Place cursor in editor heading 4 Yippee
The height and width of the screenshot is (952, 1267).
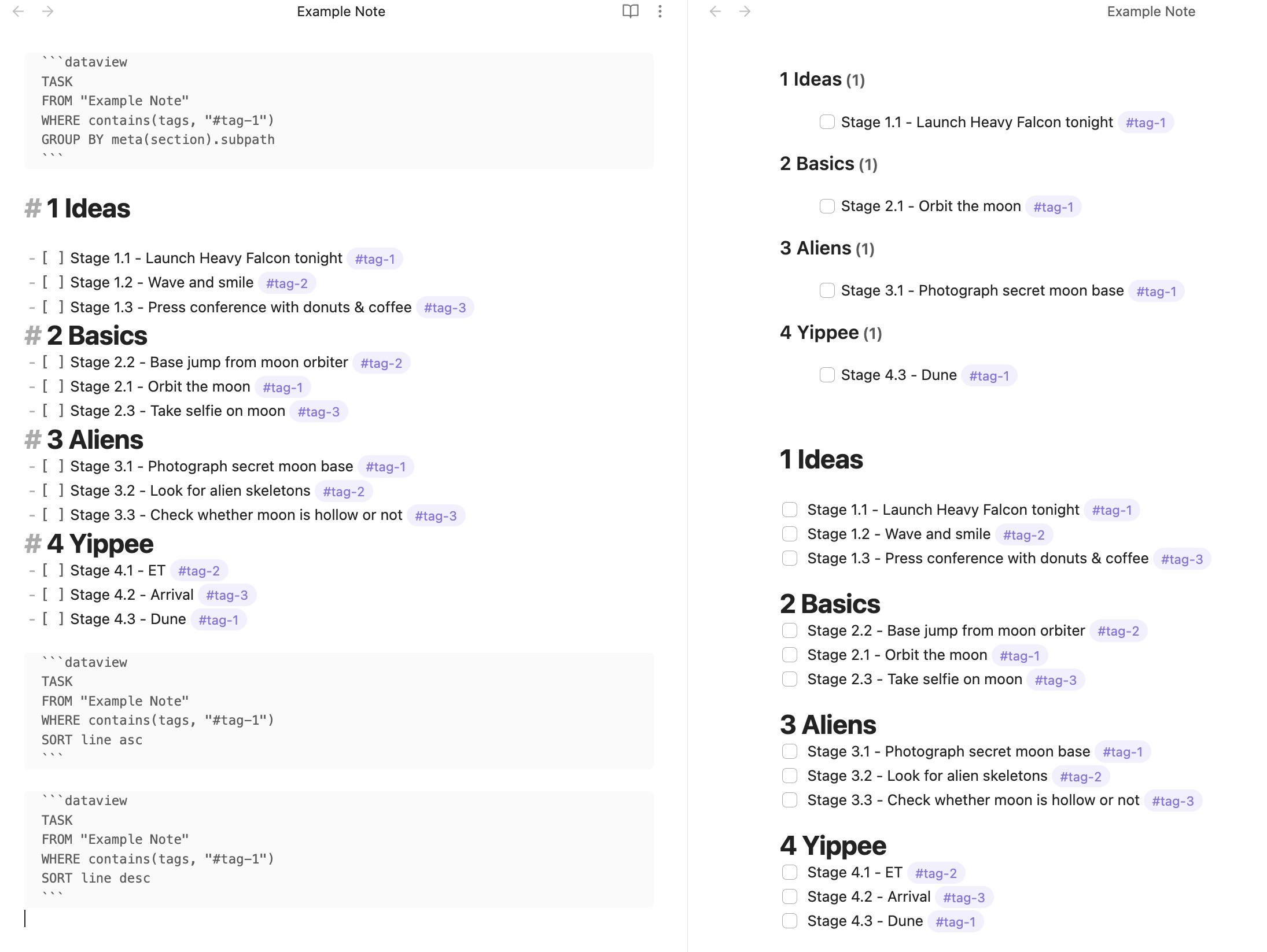click(100, 544)
